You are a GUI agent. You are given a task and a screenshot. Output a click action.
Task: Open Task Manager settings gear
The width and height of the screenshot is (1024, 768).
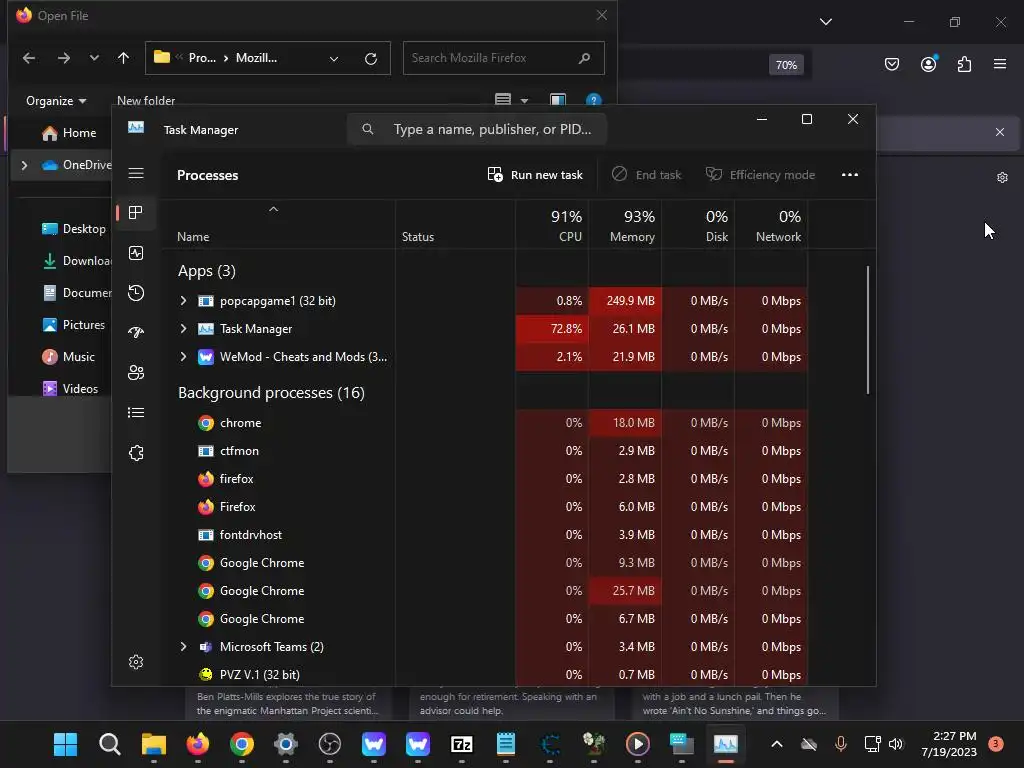click(136, 662)
